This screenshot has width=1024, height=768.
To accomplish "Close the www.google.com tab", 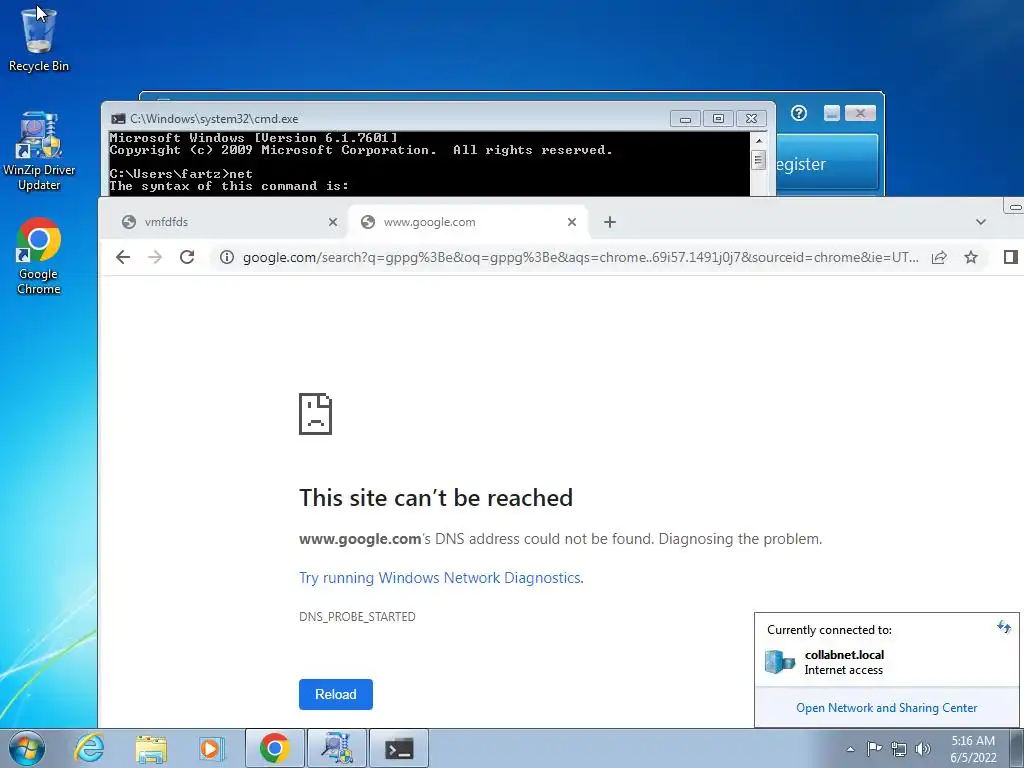I will coord(572,222).
